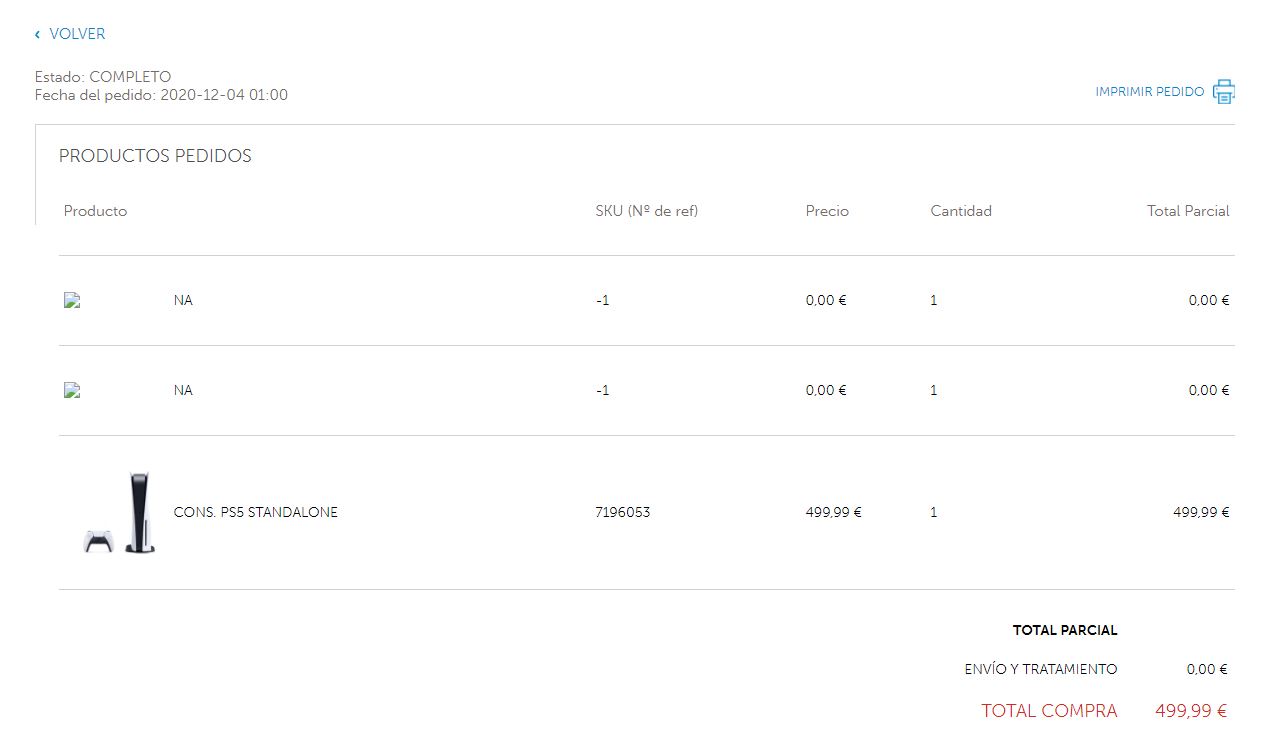1262x743 pixels.
Task: Click the Precio column header
Action: (827, 211)
